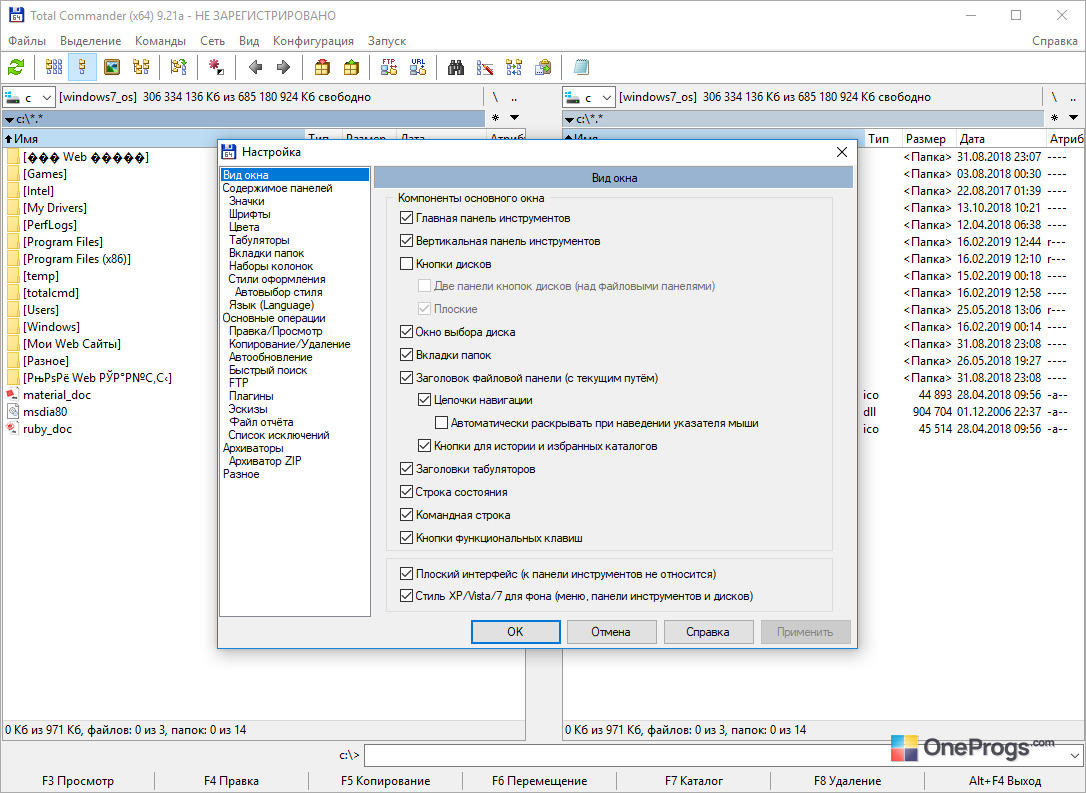Click the pack files box icon
The height and width of the screenshot is (793, 1086).
tap(322, 67)
